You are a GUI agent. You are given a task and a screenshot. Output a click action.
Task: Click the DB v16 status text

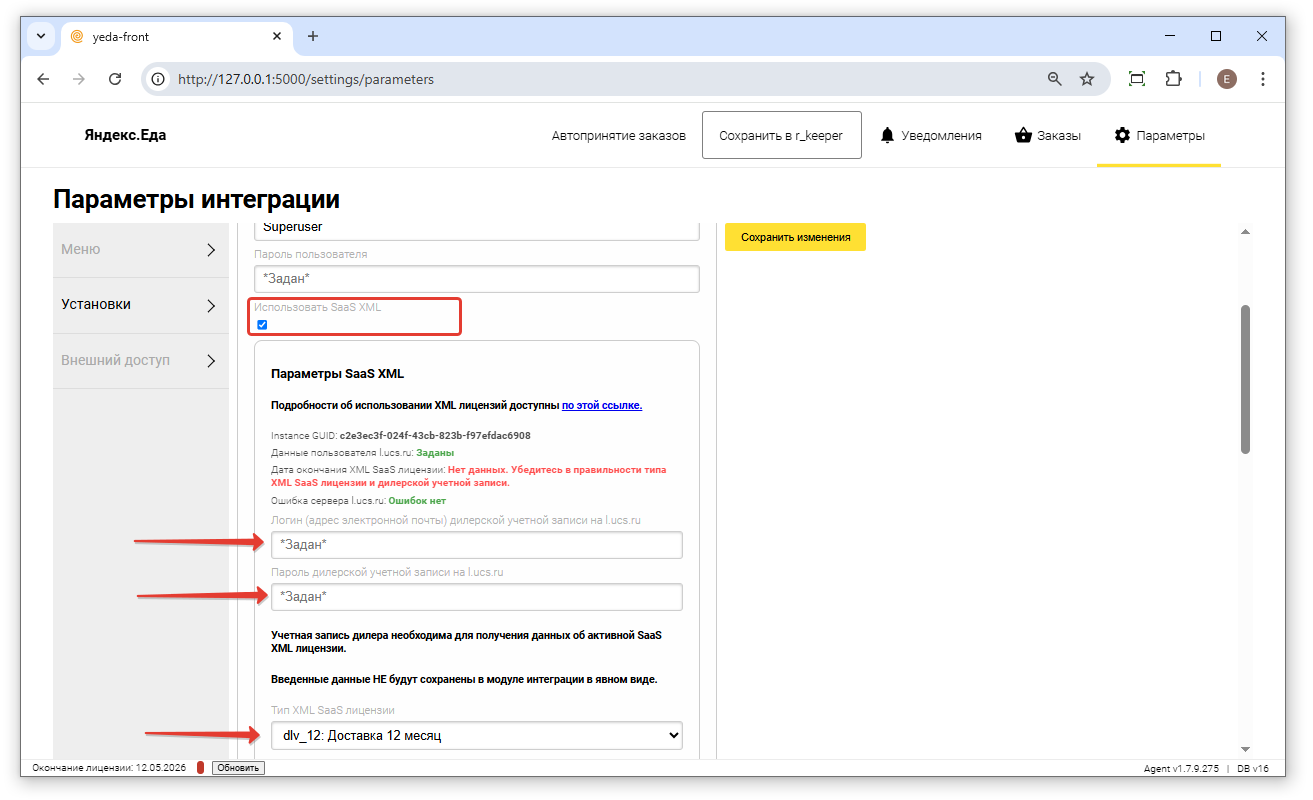[x=1253, y=768]
